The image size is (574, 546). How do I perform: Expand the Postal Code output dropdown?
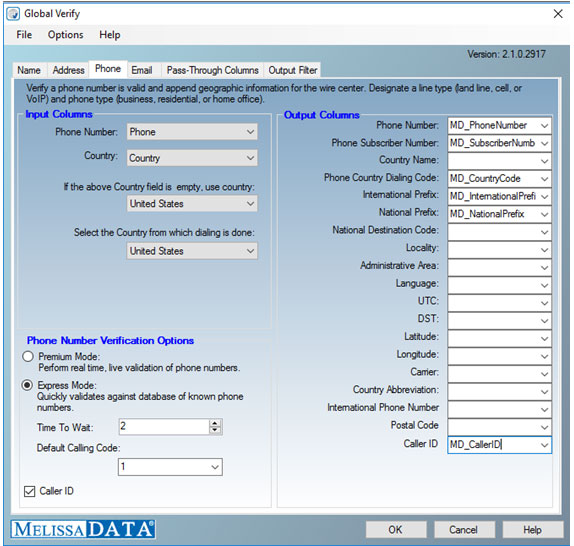coord(544,427)
